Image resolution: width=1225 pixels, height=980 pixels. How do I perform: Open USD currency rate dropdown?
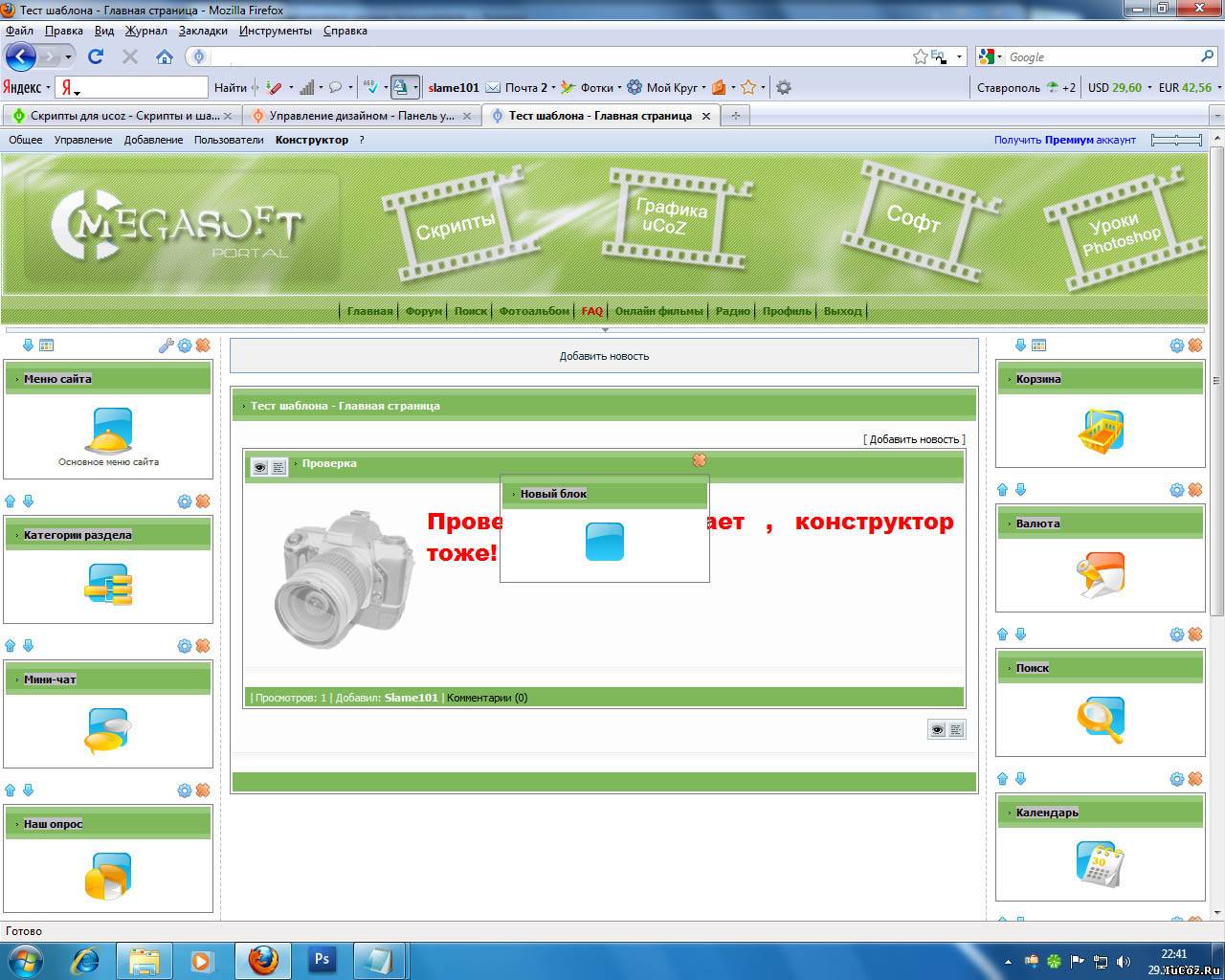(x=1149, y=88)
